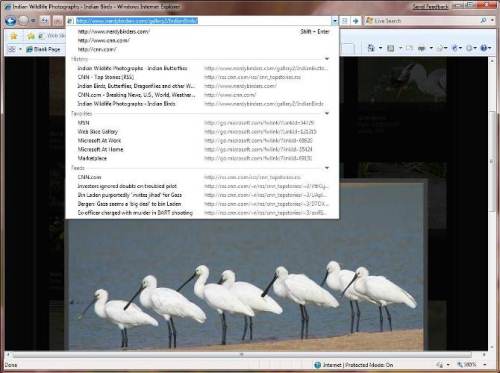Click the Add to Favorites star icon
500x373 pixels.
point(31,36)
